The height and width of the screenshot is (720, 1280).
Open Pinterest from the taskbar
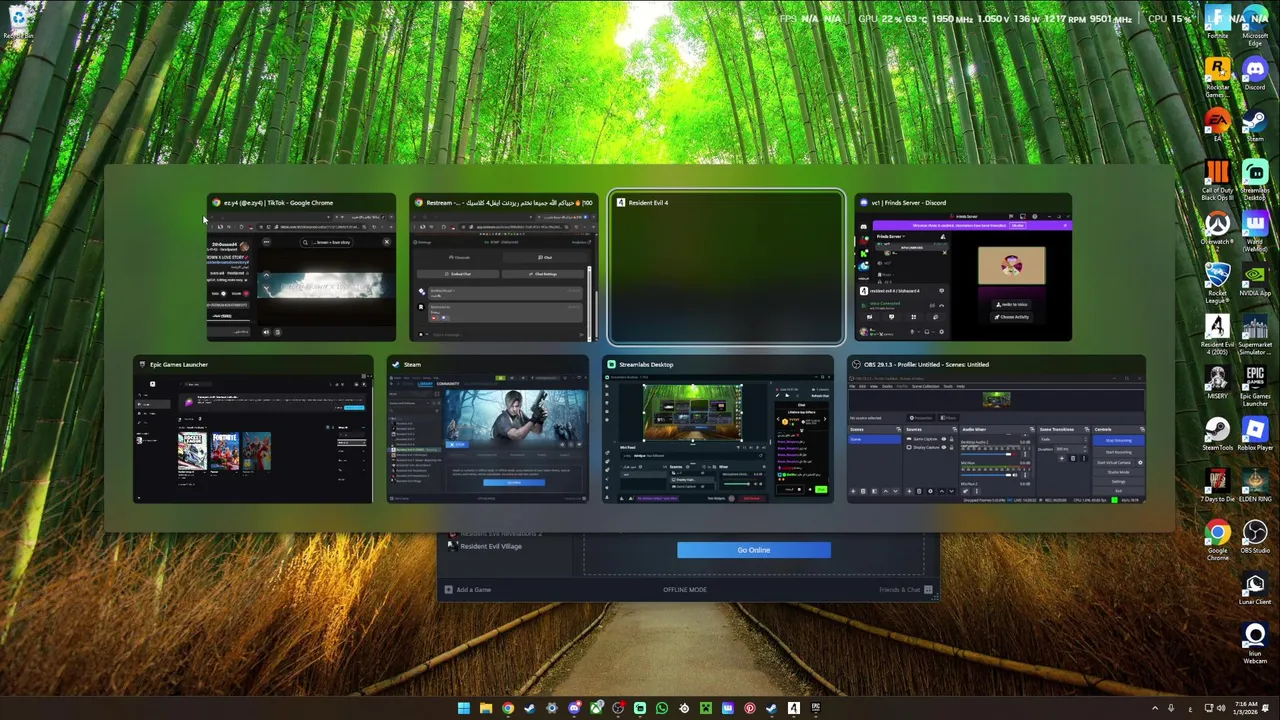750,708
